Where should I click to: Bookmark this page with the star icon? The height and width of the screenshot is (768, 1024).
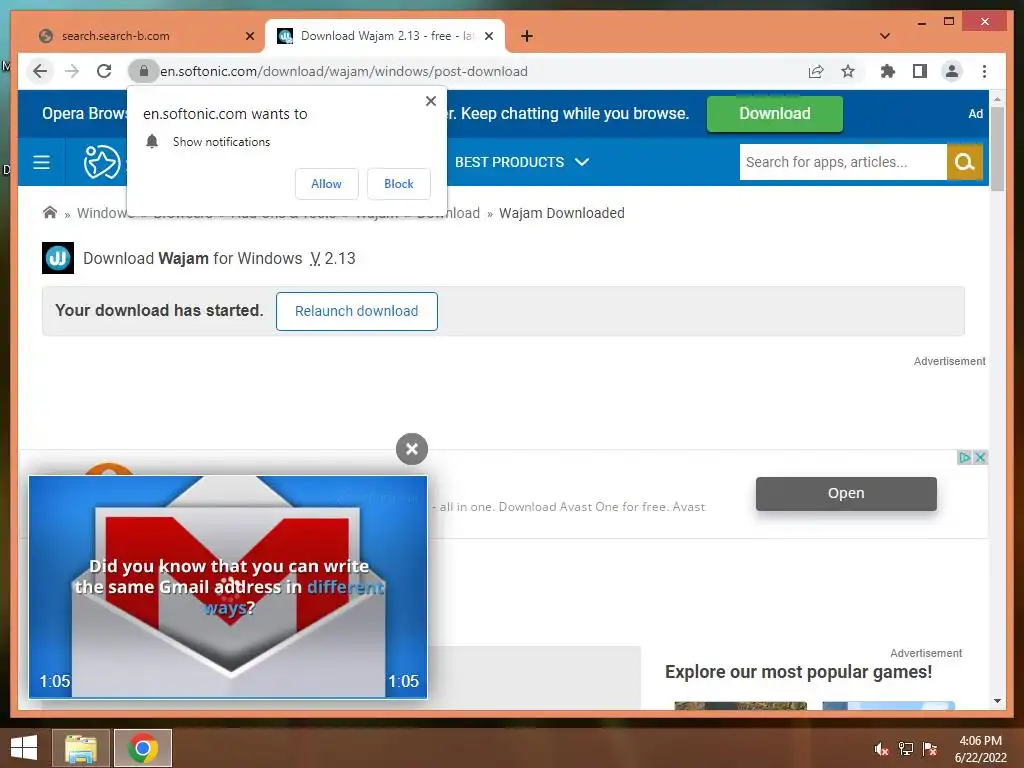tap(848, 71)
